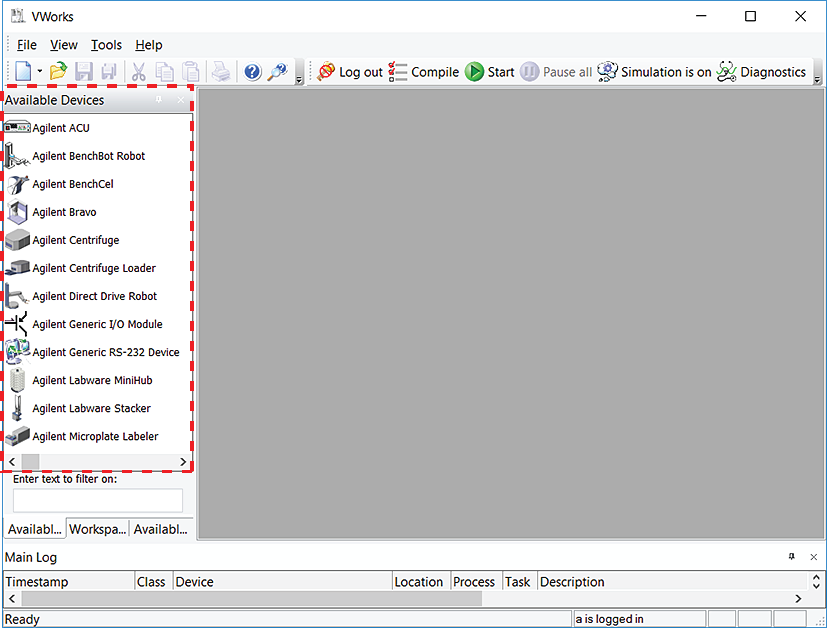Image resolution: width=827 pixels, height=628 pixels.
Task: Click the Agilent BenchBot Robot icon
Action: point(17,156)
